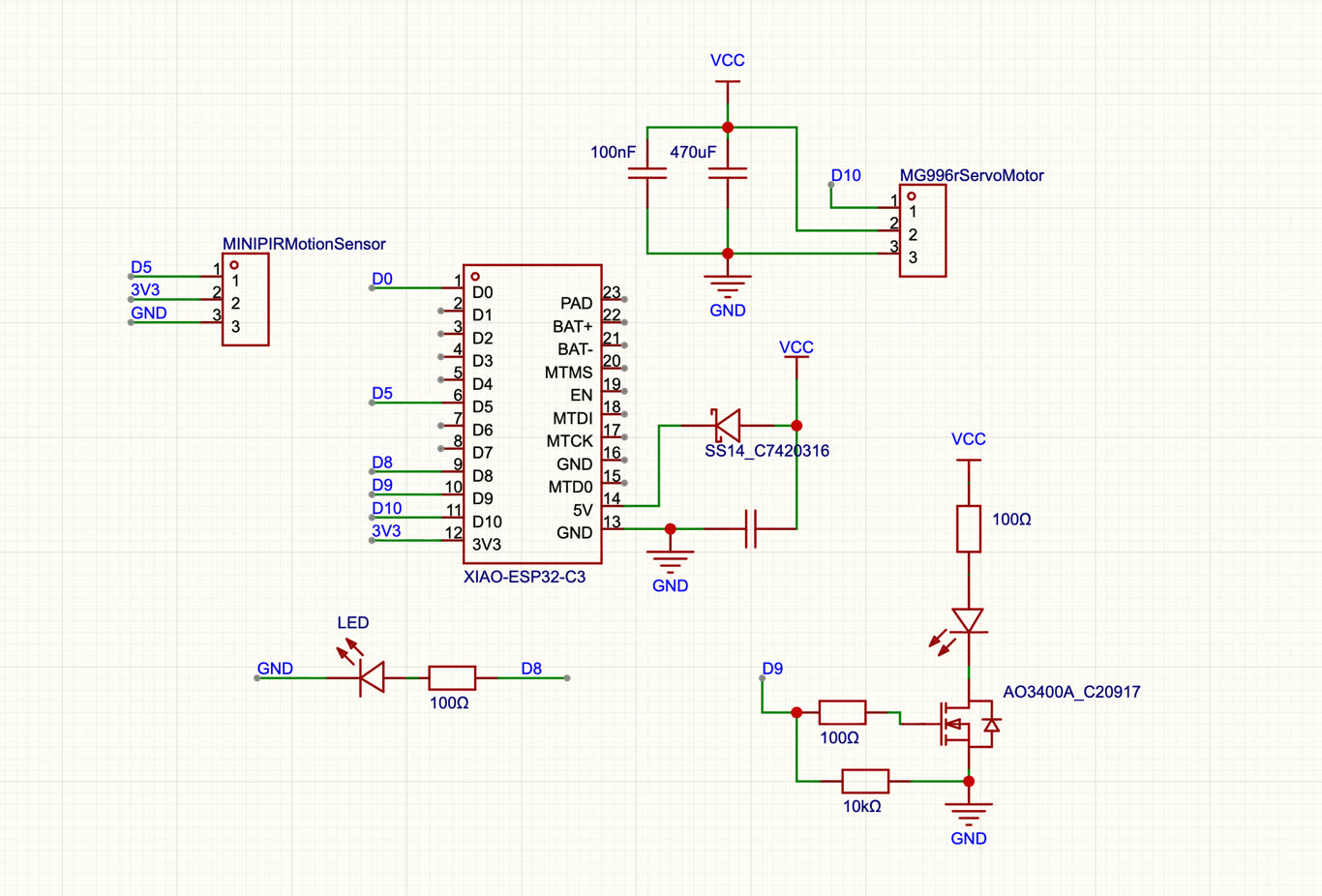1322x896 pixels.
Task: Select the XIAO-ESP32-C3 chip body
Action: 532,414
